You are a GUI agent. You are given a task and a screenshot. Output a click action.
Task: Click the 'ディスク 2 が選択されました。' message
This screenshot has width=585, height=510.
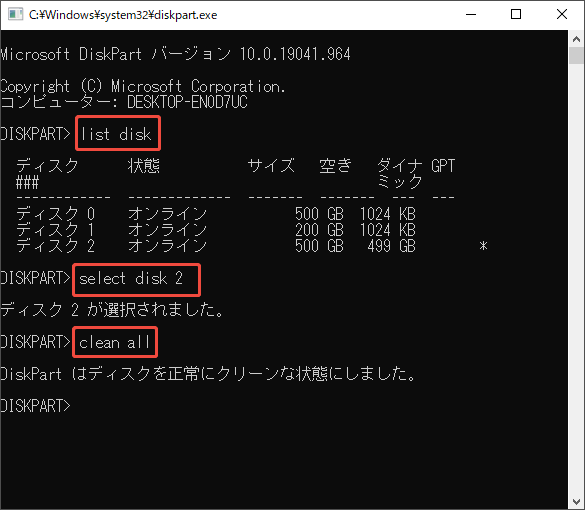tap(112, 310)
